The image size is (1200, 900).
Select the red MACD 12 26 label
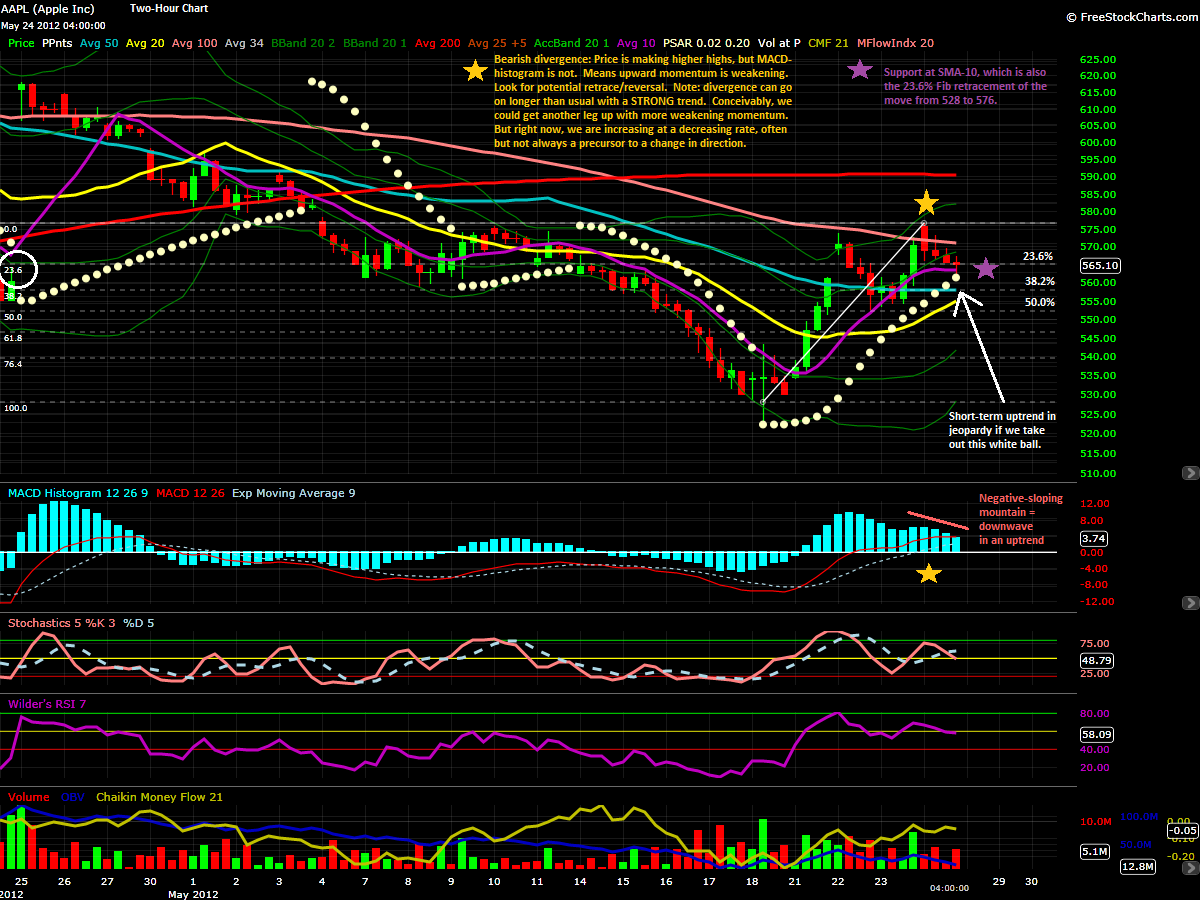pos(189,493)
